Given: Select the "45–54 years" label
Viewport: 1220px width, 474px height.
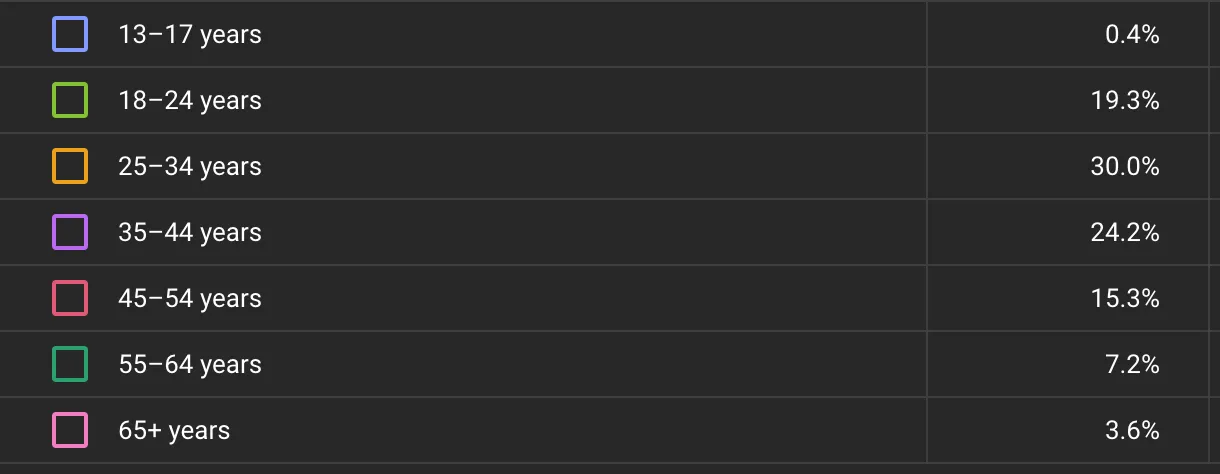Looking at the screenshot, I should click(190, 299).
